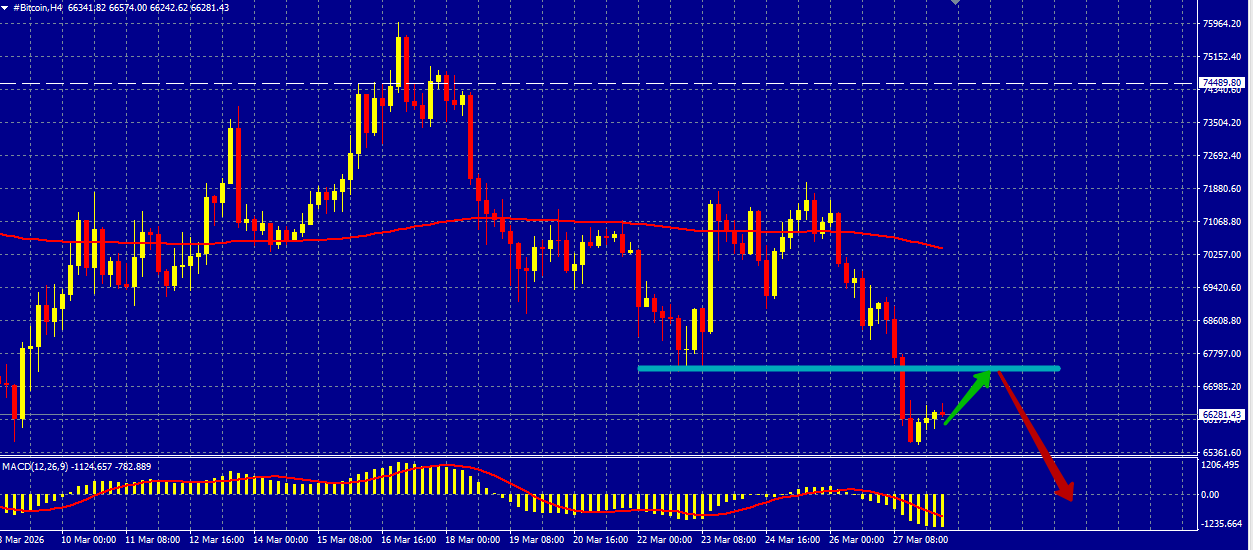Image resolution: width=1253 pixels, height=550 pixels.
Task: Click the chart shift marker triangle at top
Action: coord(956,3)
